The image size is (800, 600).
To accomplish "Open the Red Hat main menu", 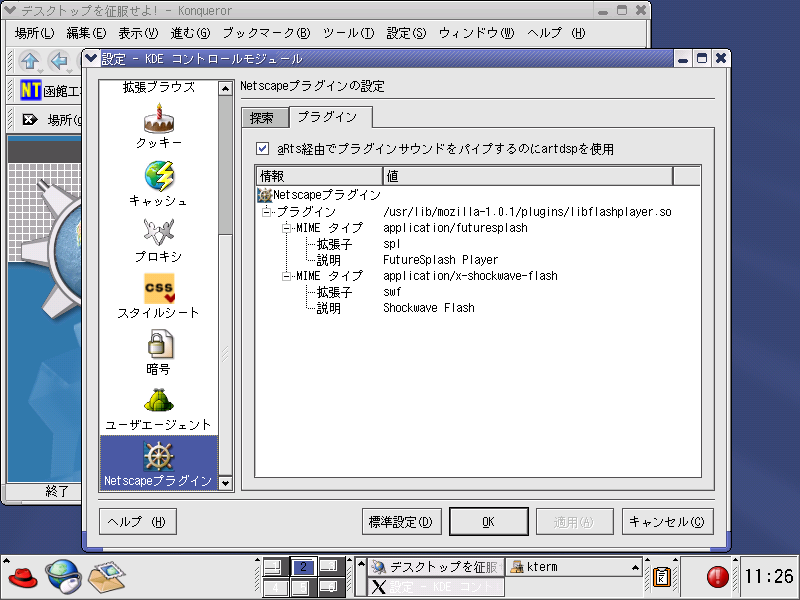I will click(22, 577).
